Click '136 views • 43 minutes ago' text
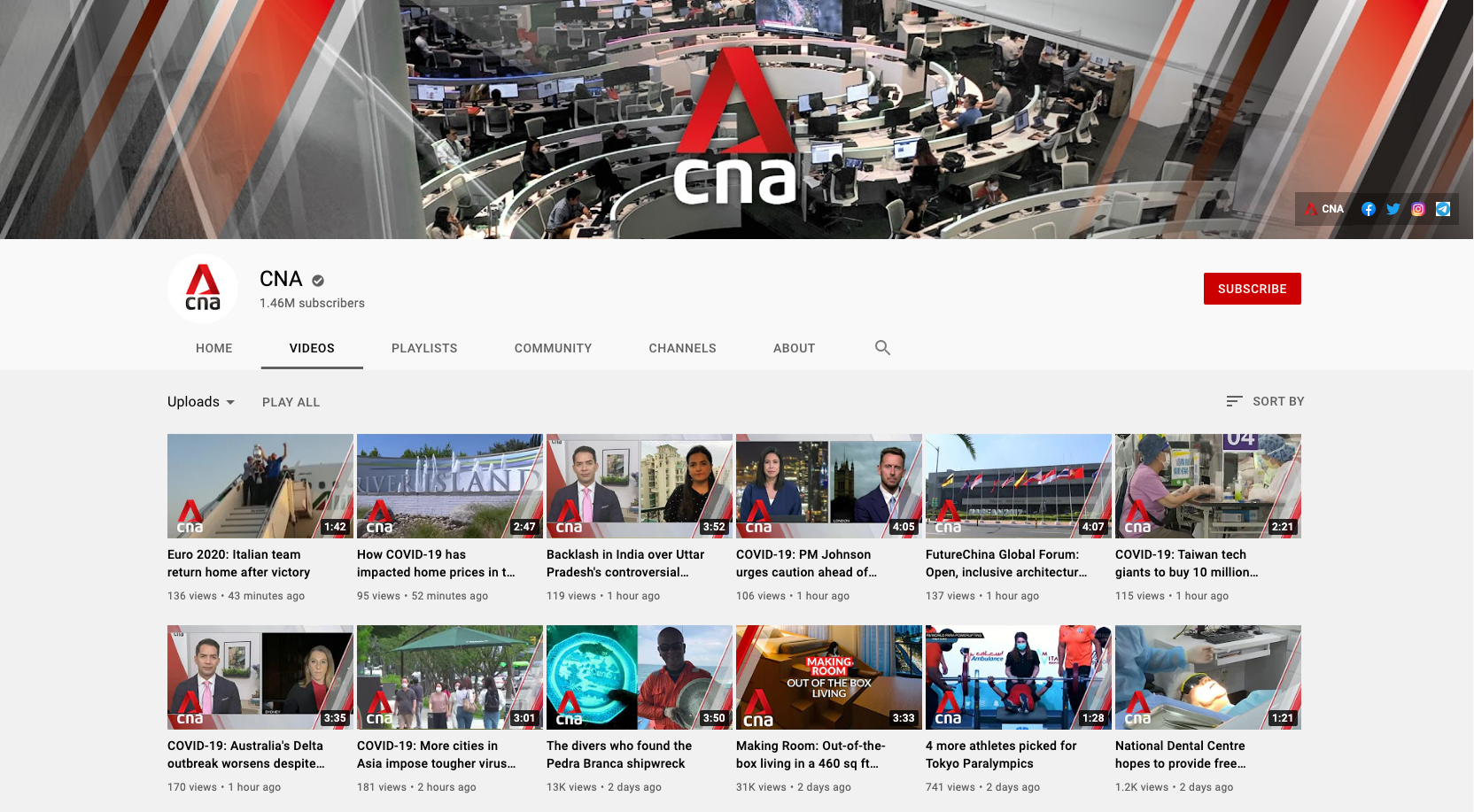The image size is (1474, 812). [x=236, y=596]
